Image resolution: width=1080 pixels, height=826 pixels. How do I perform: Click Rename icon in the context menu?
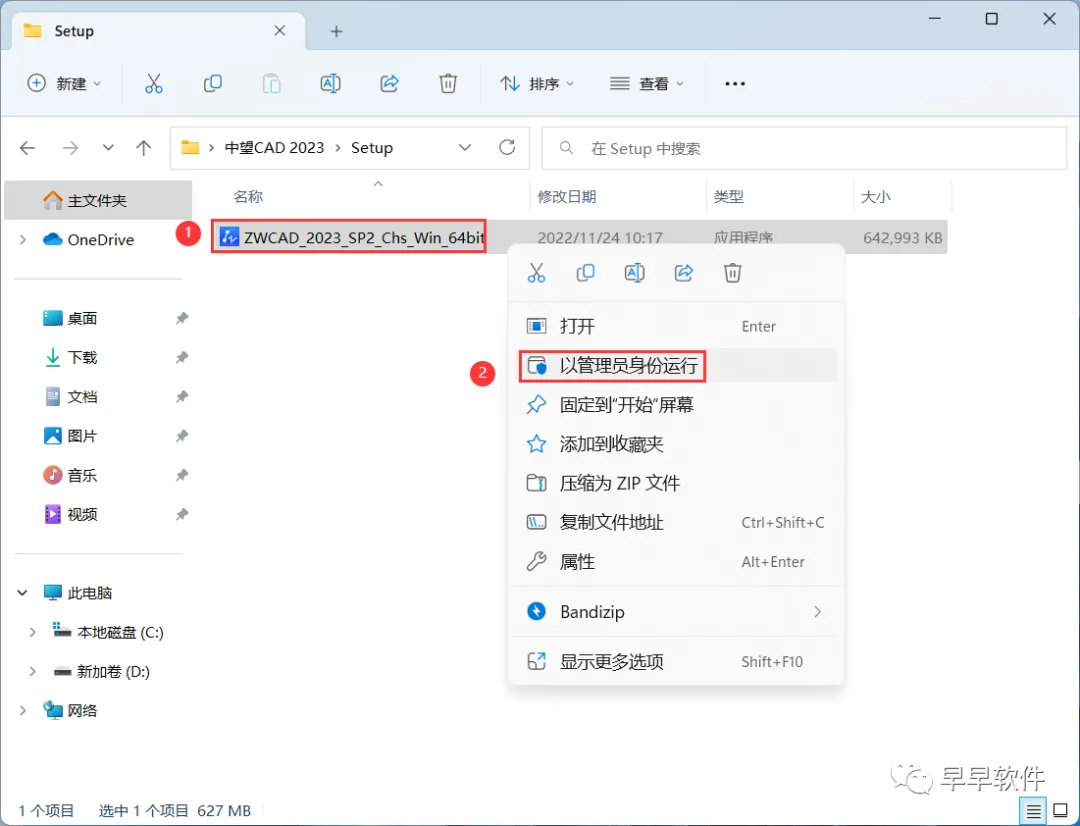634,273
